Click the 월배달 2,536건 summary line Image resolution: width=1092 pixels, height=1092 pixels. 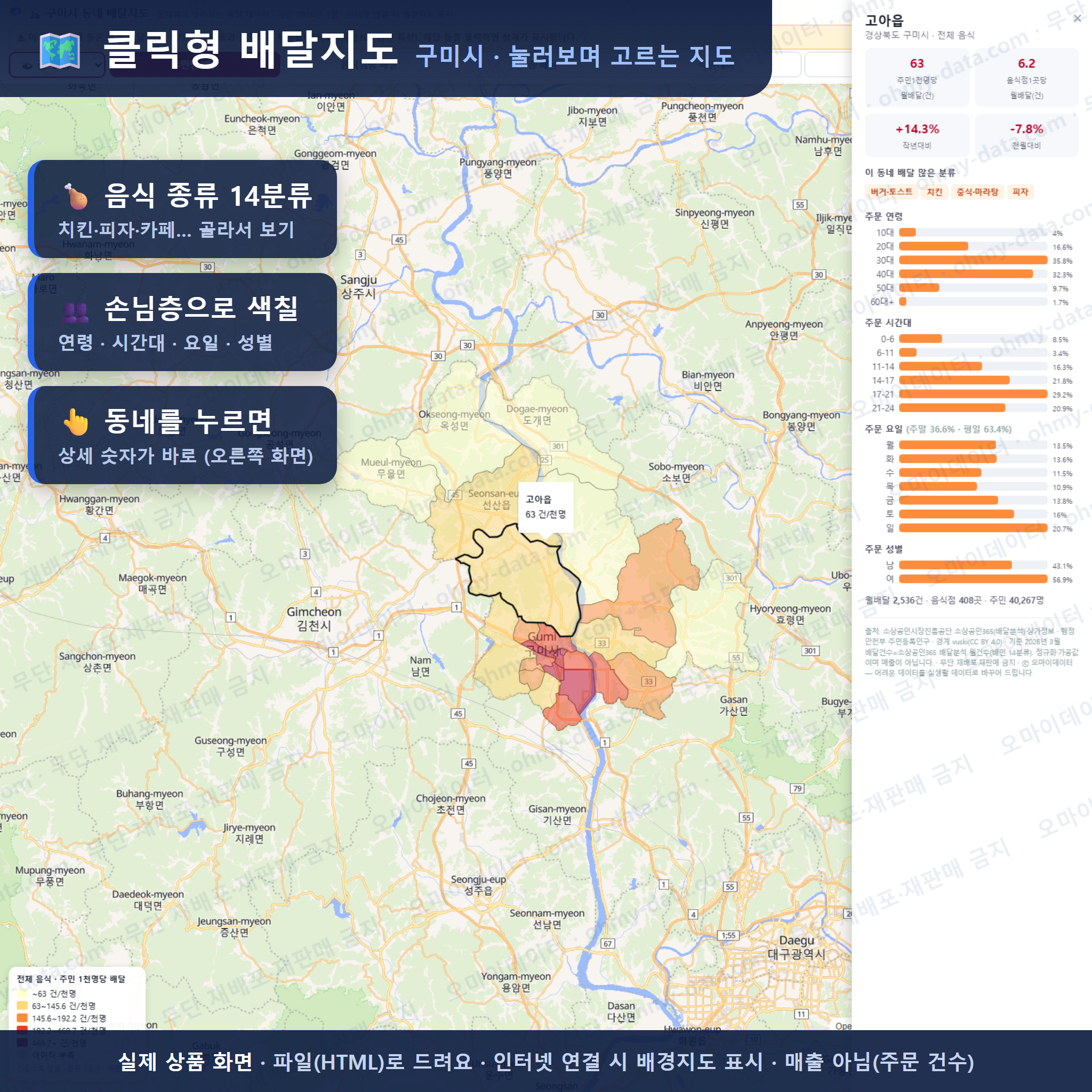tap(954, 600)
